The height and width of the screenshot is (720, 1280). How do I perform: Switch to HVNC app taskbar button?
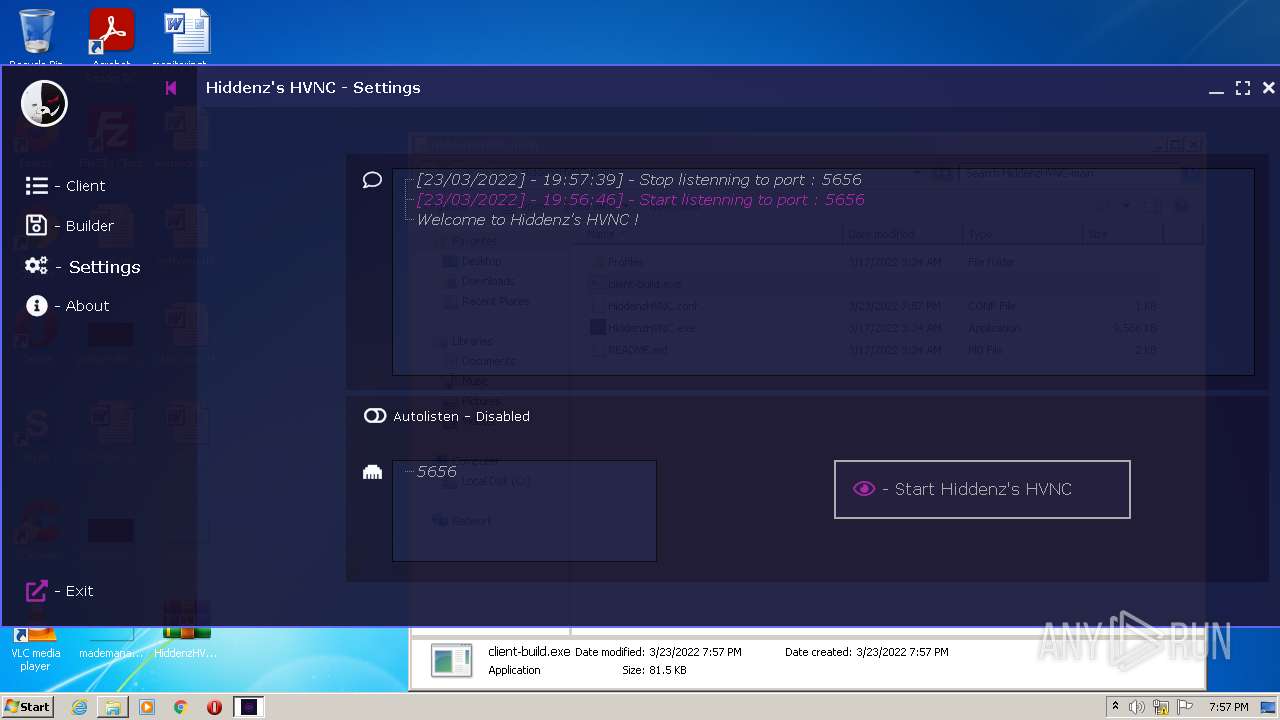pyautogui.click(x=249, y=707)
